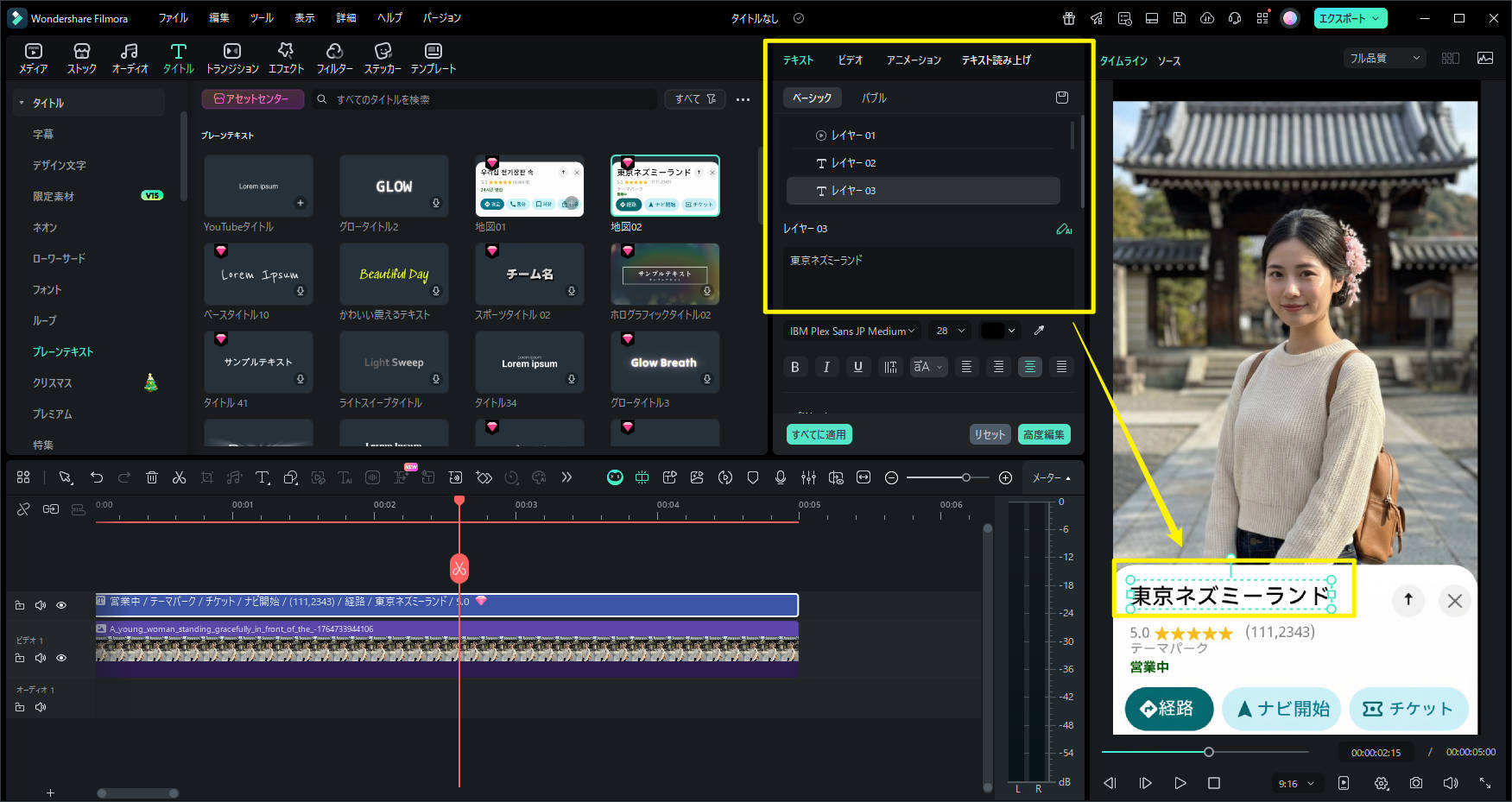1512x802 pixels.
Task: Take a snapshot with the camera icon
Action: [1416, 783]
